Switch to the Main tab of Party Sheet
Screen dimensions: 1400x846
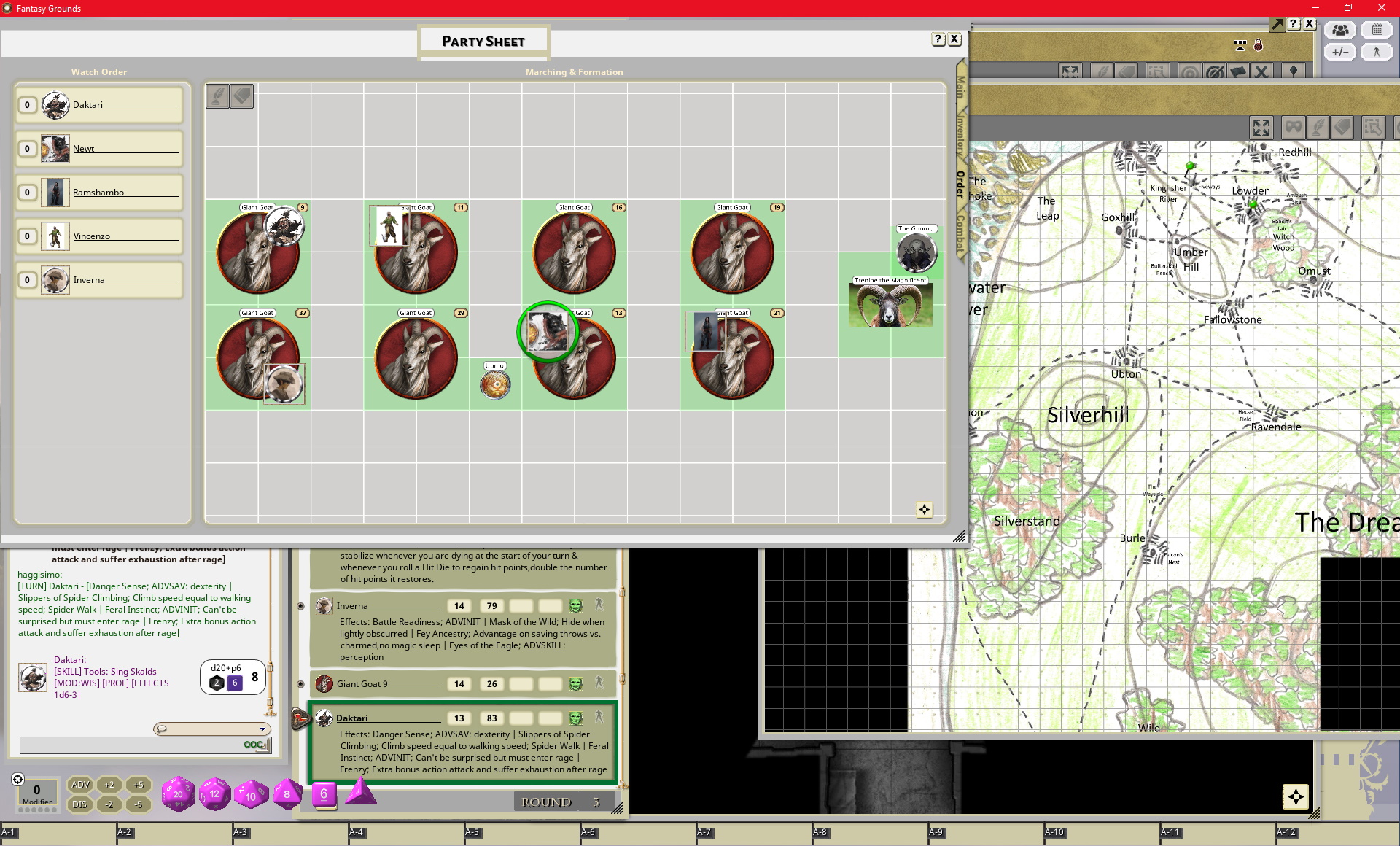pos(960,87)
